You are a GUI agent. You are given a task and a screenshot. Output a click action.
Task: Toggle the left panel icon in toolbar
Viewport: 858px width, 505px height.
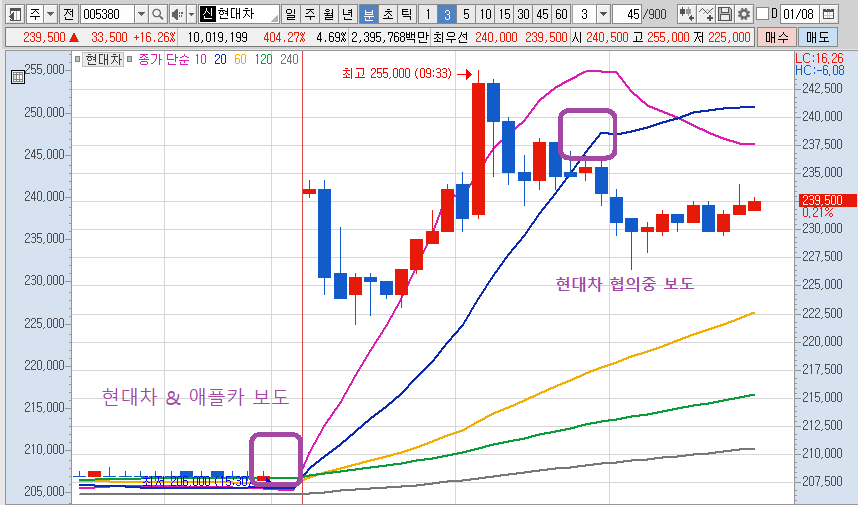pyautogui.click(x=16, y=14)
